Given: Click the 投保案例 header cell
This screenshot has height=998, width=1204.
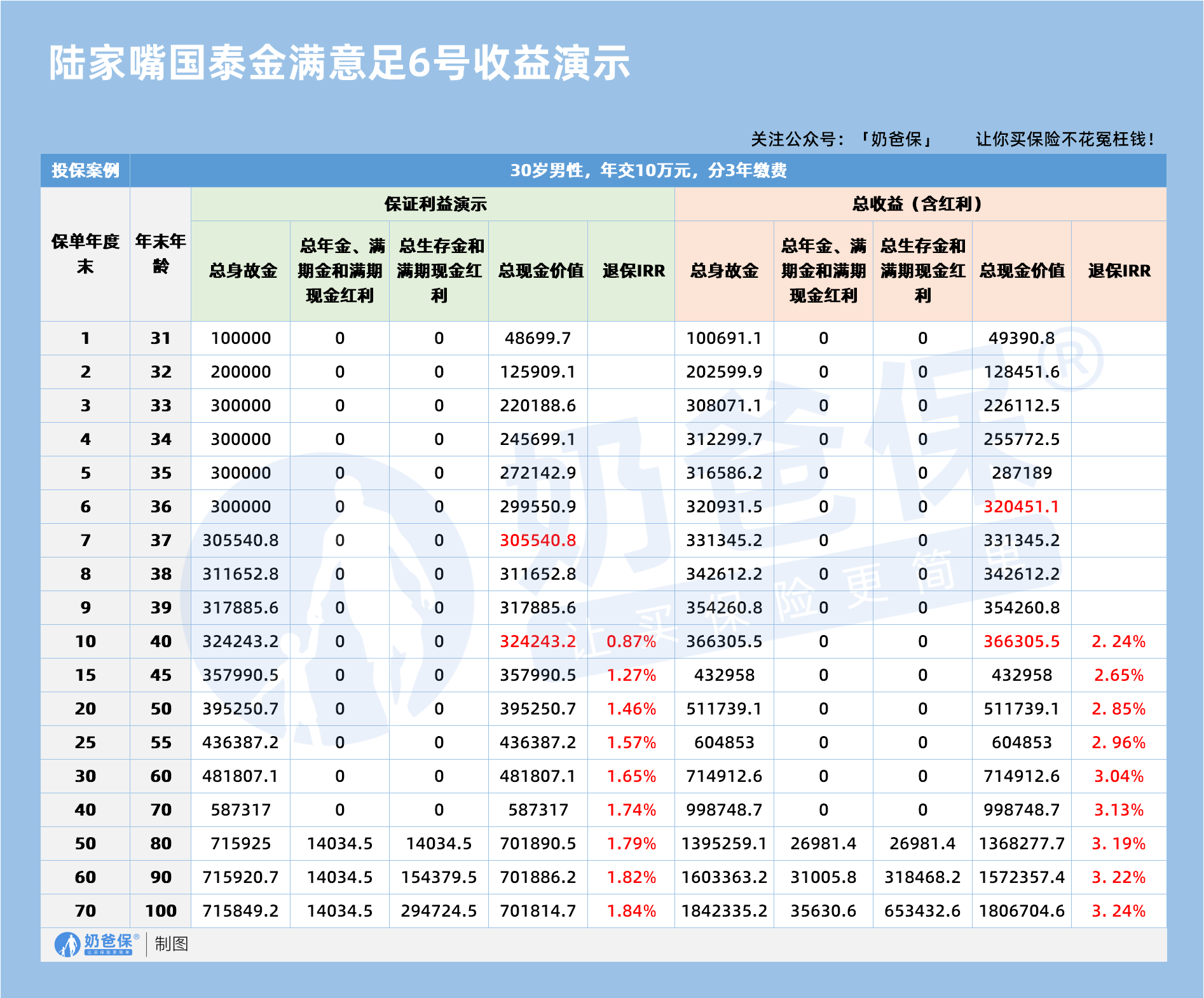Looking at the screenshot, I should coord(86,170).
